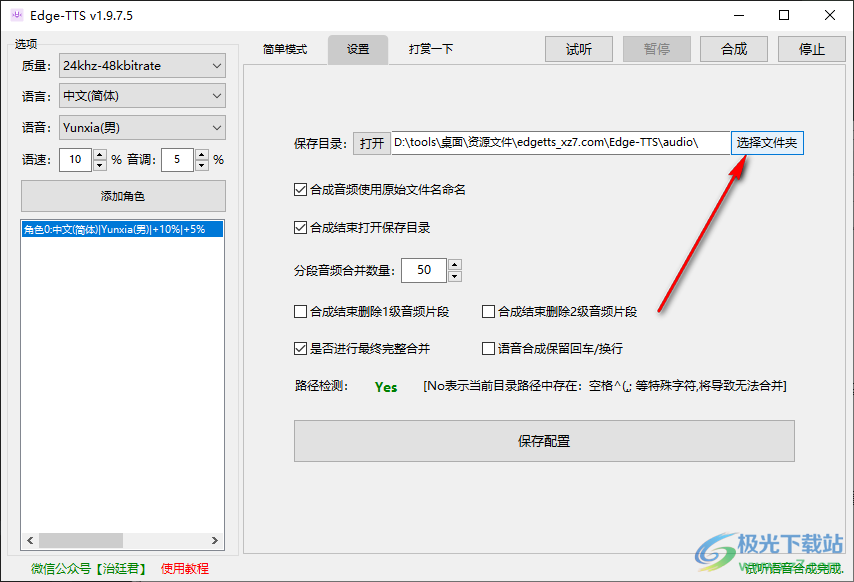Click role list scroll left arrow
Image resolution: width=854 pixels, height=582 pixels.
pos(30,541)
